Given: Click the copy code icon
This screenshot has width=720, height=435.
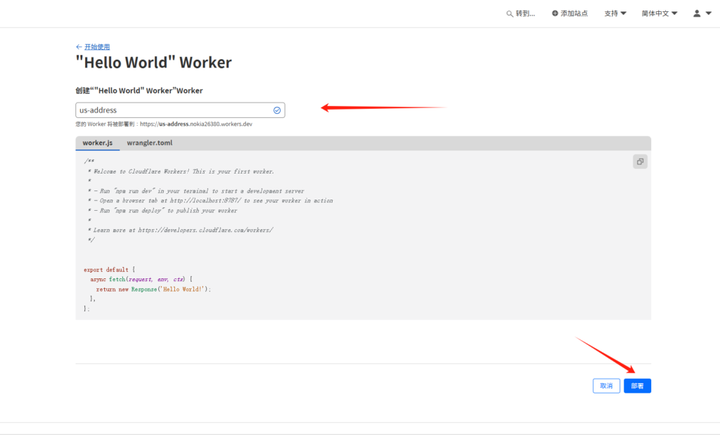Looking at the screenshot, I should pos(640,162).
